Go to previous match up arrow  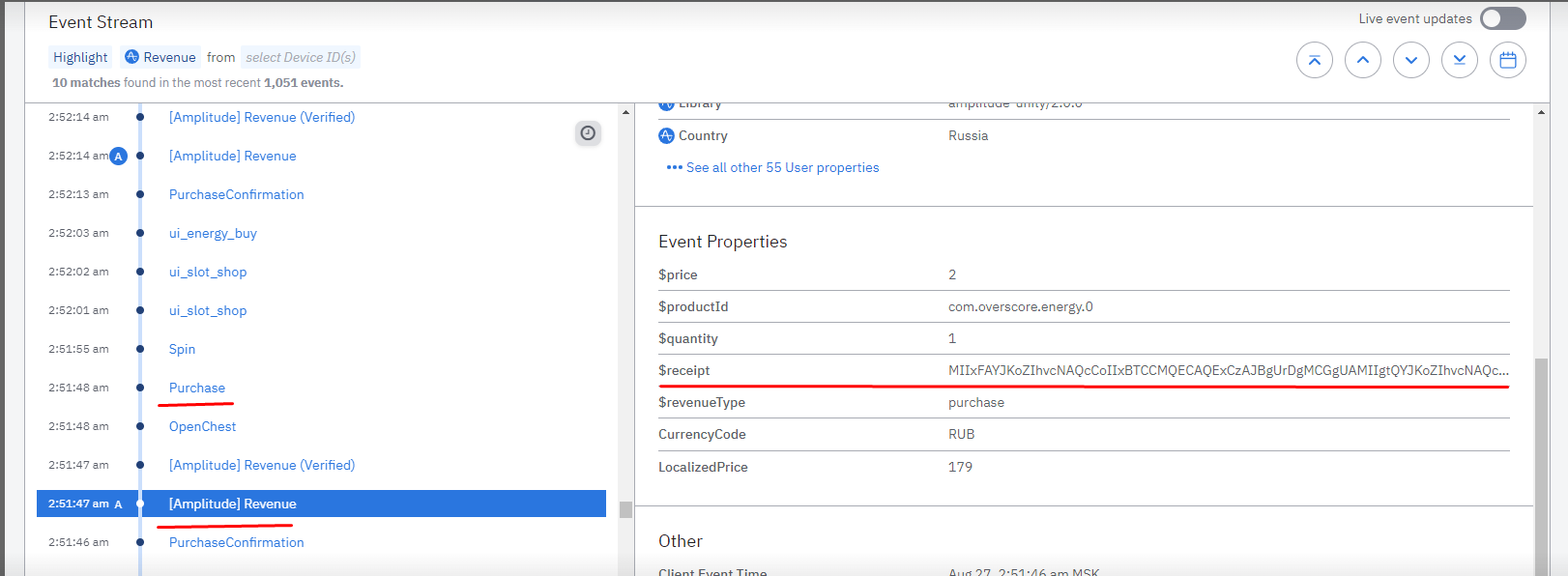(1363, 60)
